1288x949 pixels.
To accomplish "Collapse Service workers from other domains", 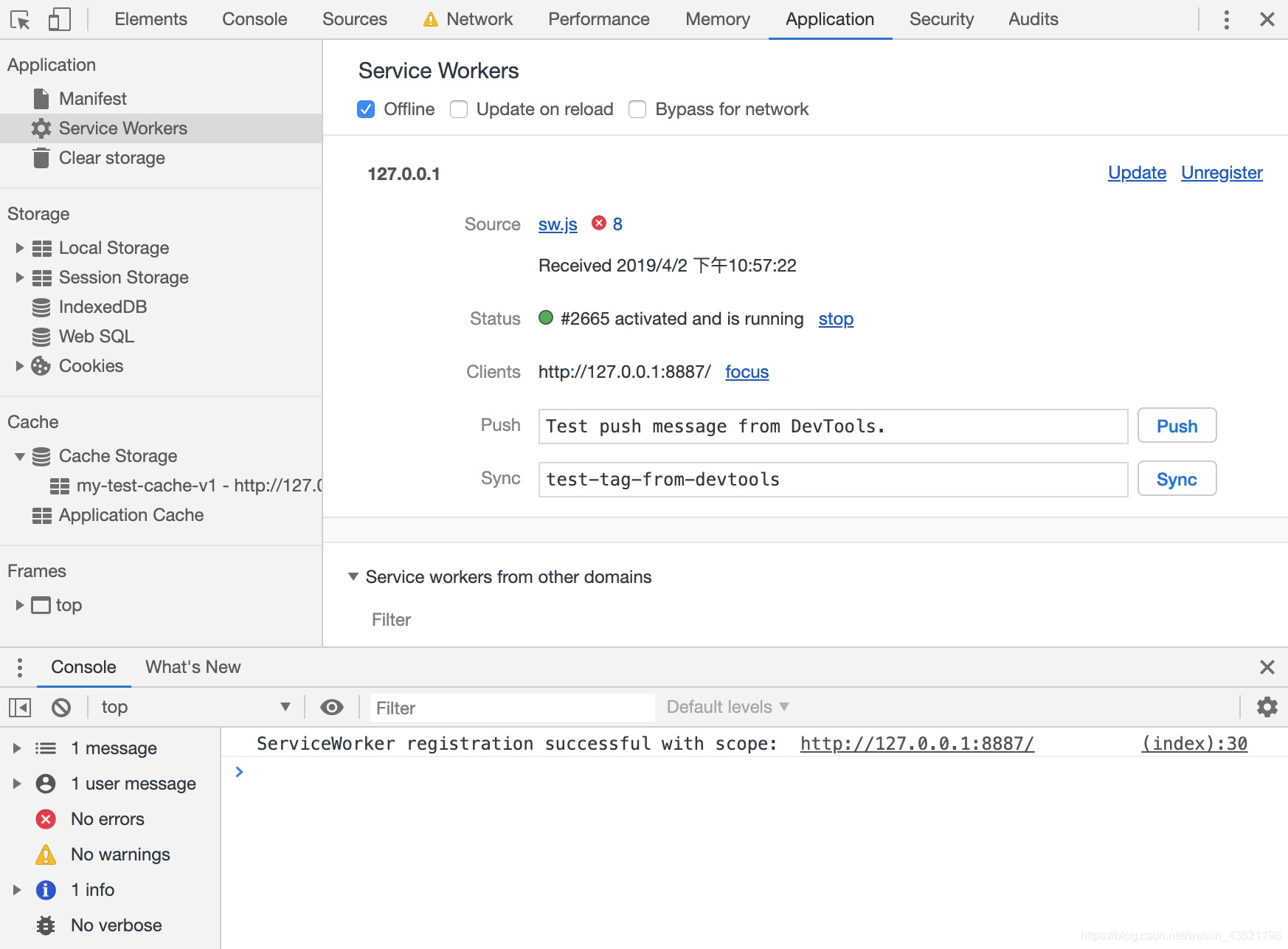I will point(353,576).
